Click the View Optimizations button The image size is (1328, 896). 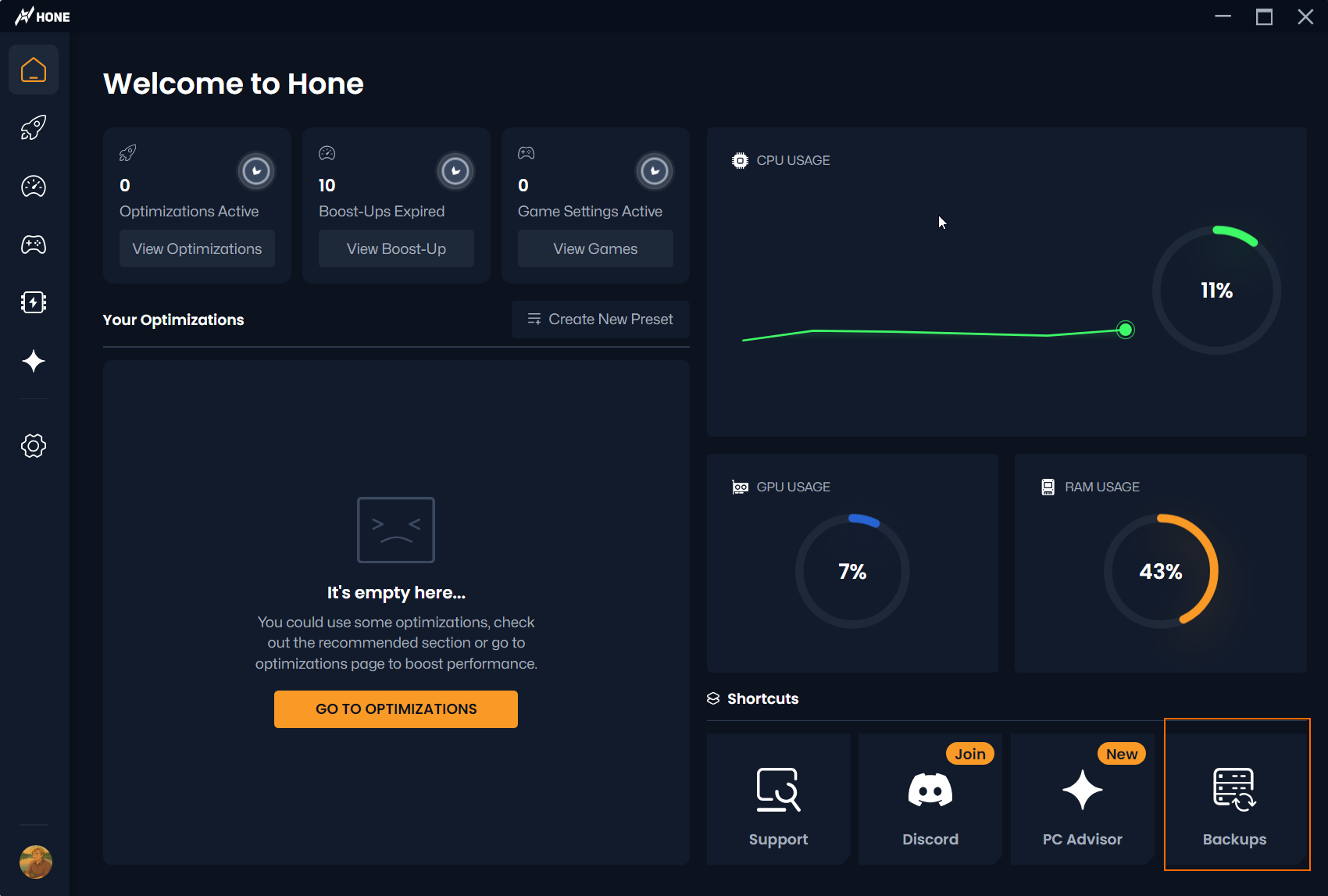197,248
